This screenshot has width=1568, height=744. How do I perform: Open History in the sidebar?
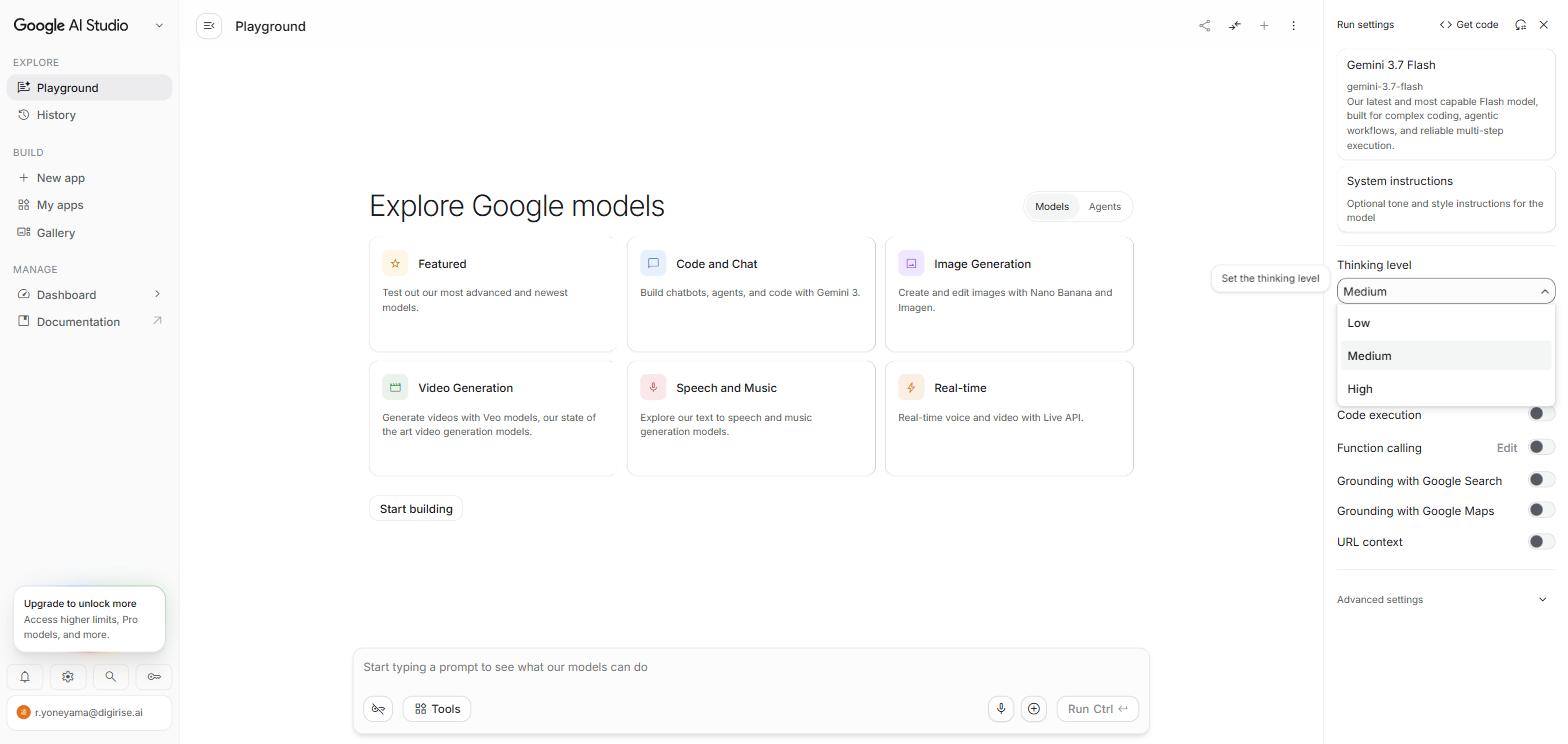pyautogui.click(x=89, y=115)
